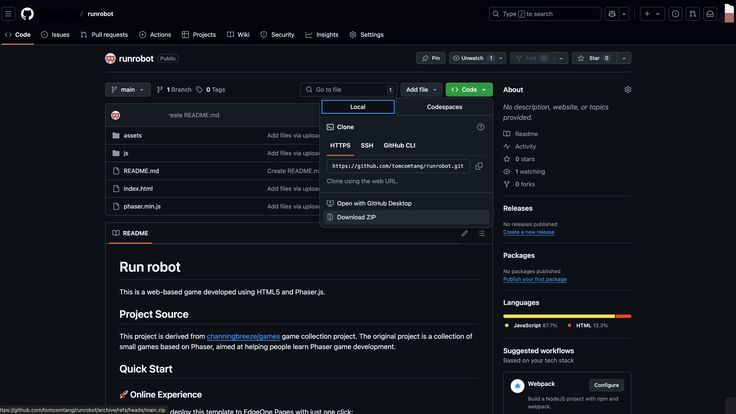Open the hamburger navigation menu

coord(8,14)
